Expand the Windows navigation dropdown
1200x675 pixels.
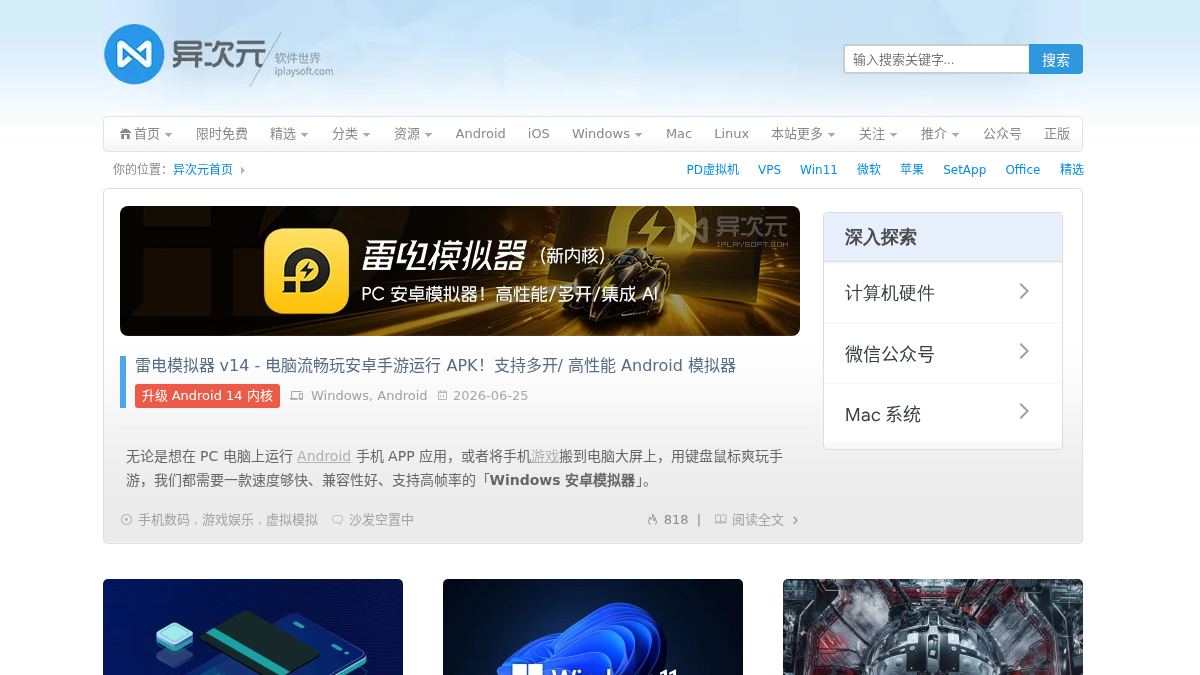pos(607,134)
